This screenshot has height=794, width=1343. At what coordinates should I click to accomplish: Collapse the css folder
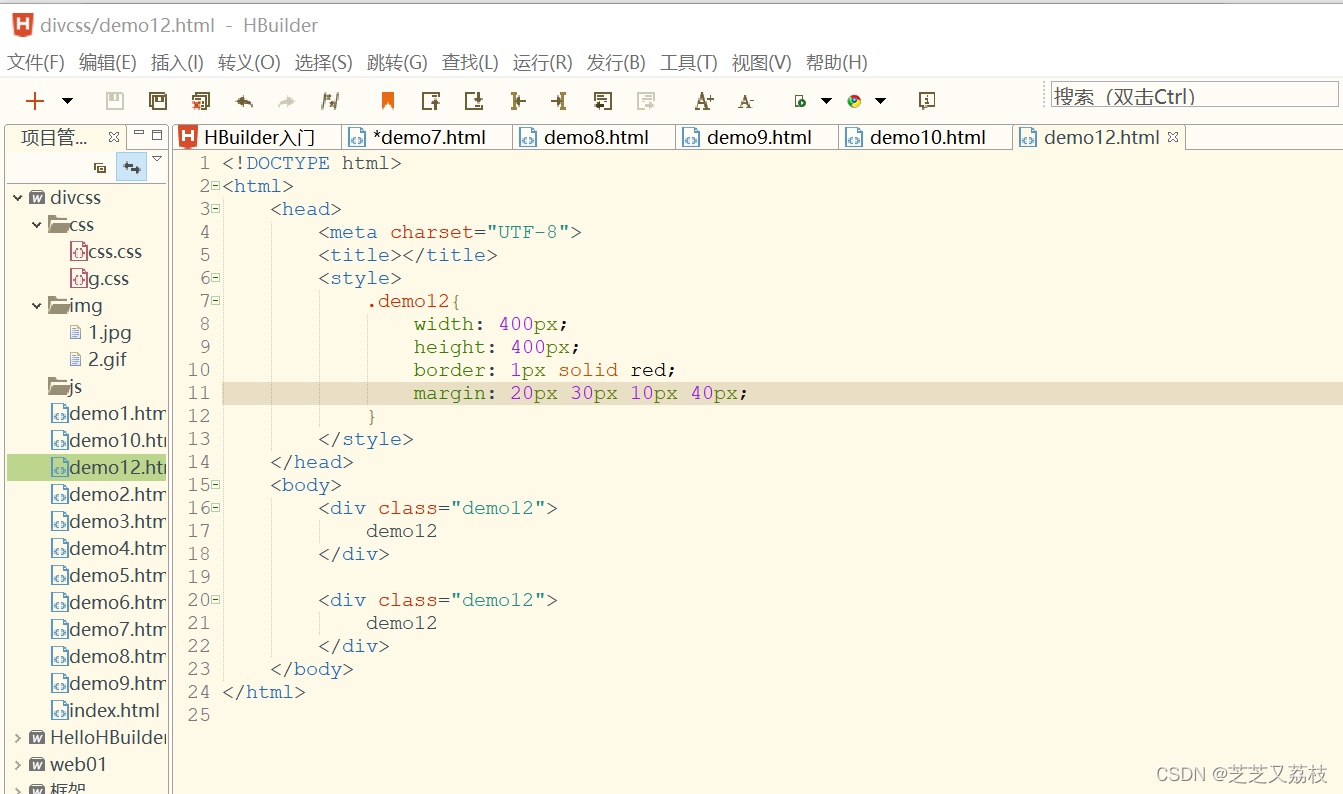37,225
